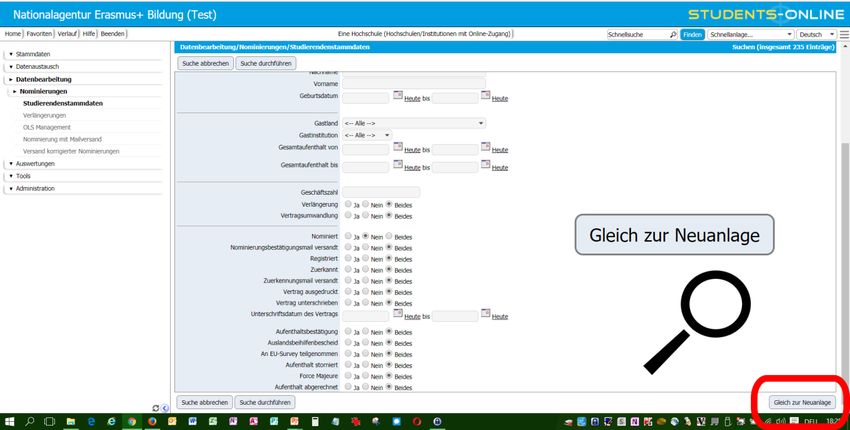
Task: Click the magnifier icon in Schnellsuche field
Action: [672, 34]
